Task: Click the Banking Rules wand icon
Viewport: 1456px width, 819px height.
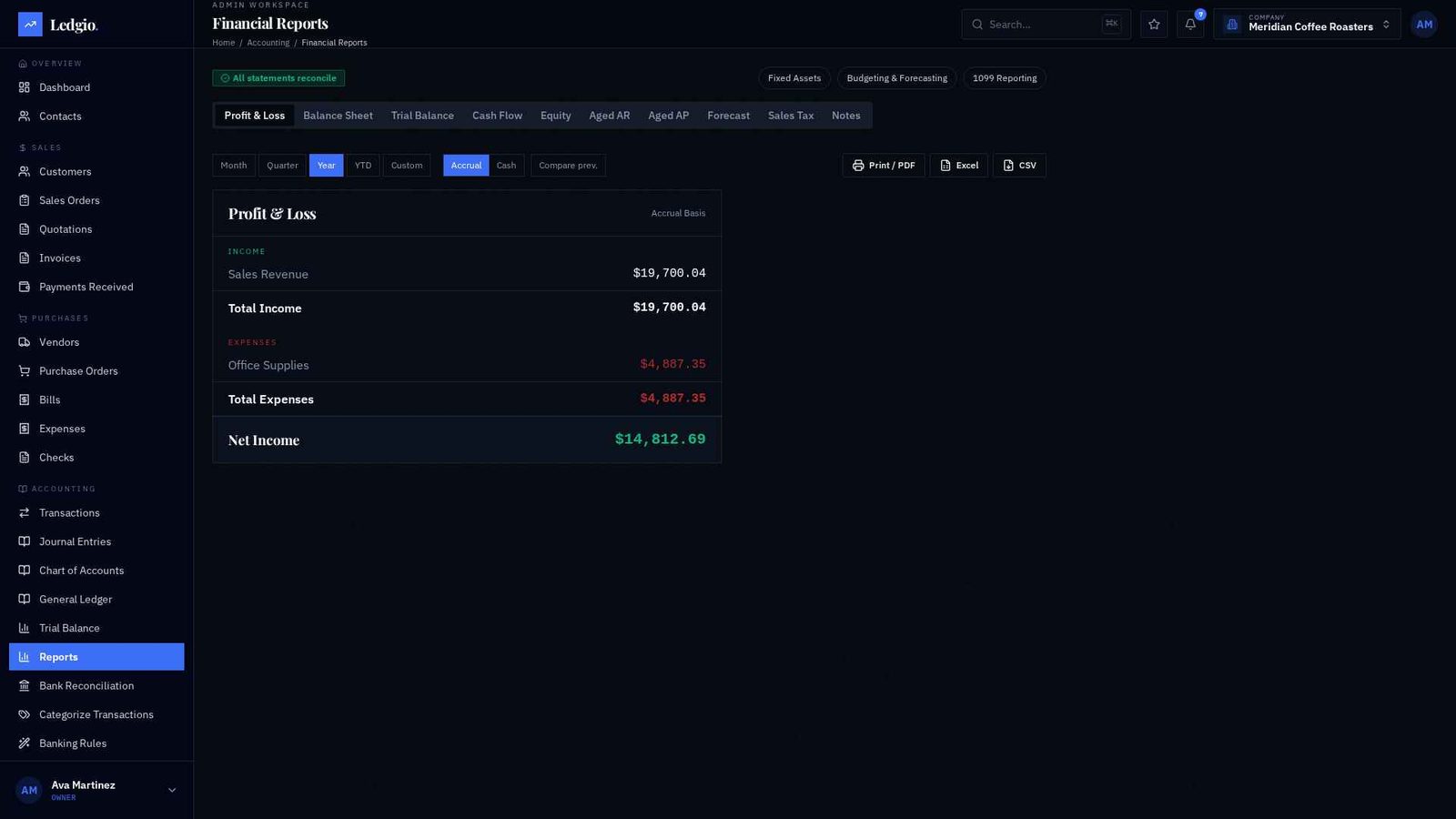Action: pyautogui.click(x=25, y=743)
